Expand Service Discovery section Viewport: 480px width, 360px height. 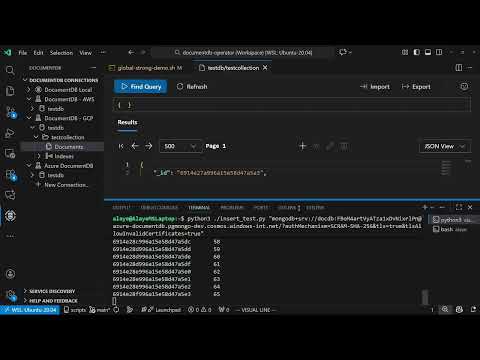pyautogui.click(x=50, y=291)
